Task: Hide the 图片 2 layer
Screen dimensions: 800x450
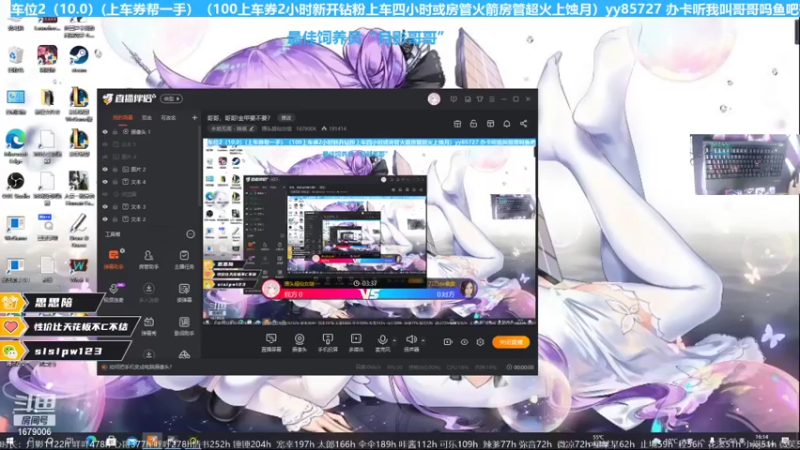Action: pyautogui.click(x=105, y=169)
